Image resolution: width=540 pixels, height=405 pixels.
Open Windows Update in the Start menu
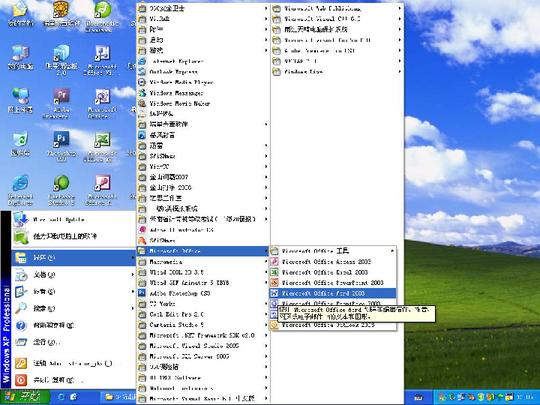73,219
